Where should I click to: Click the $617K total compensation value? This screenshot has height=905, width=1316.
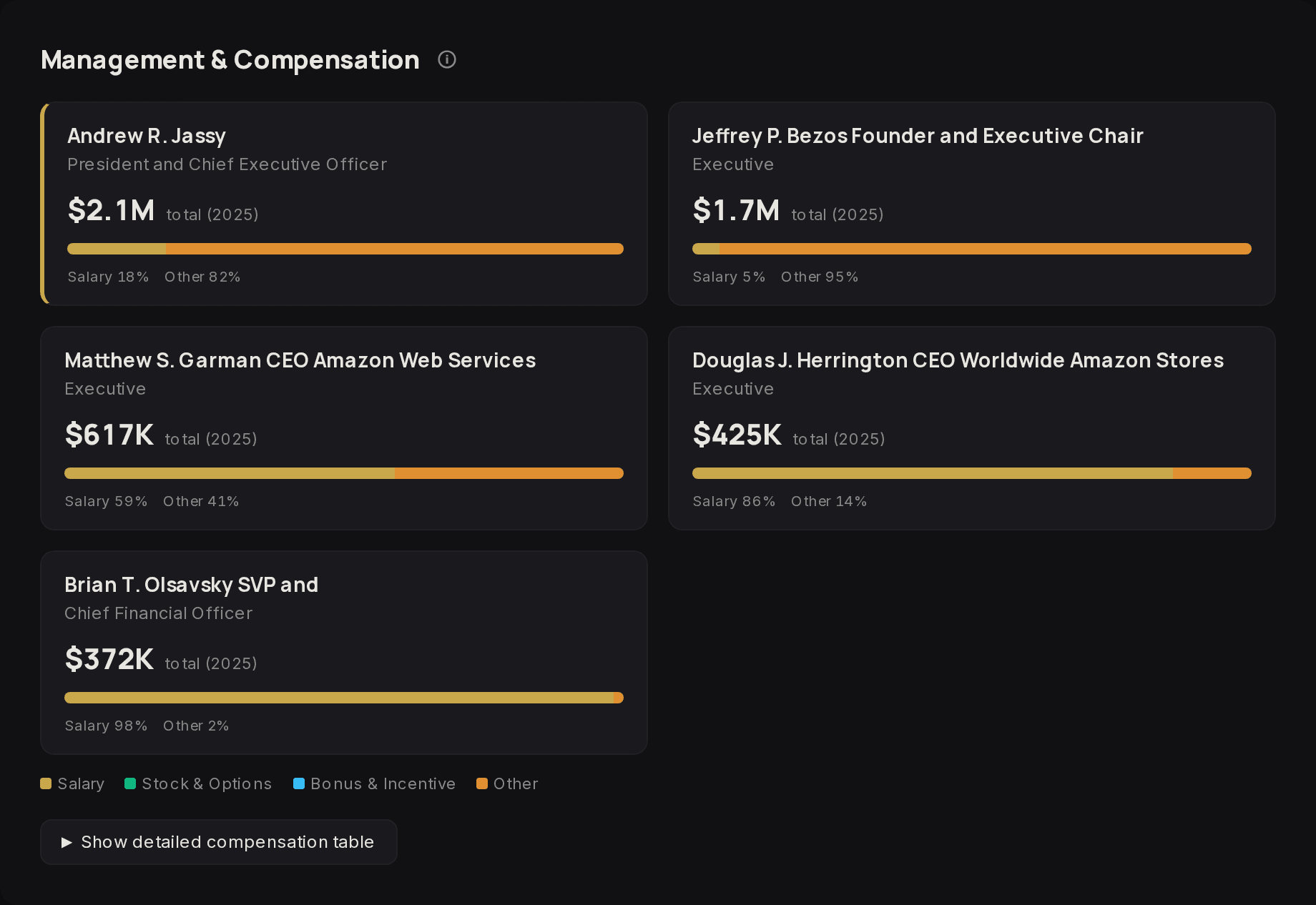point(109,435)
